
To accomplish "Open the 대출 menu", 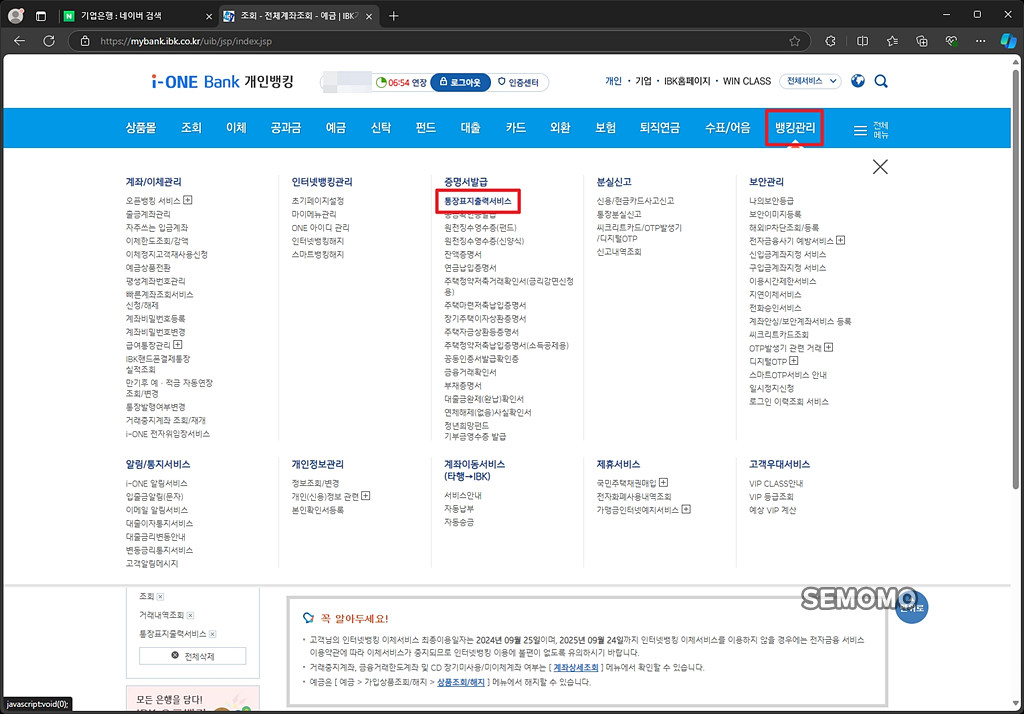I will pos(470,128).
